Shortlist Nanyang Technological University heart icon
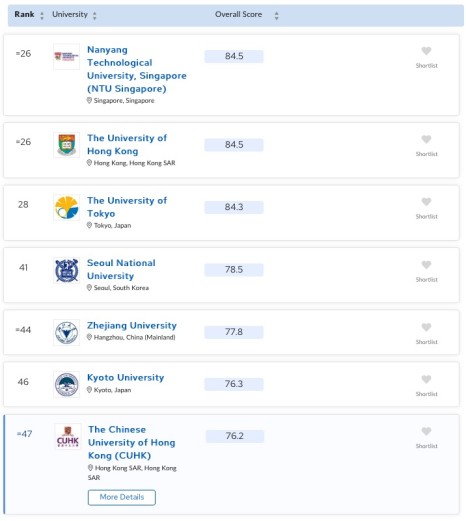Image resolution: width=466 pixels, height=521 pixels. [426, 51]
